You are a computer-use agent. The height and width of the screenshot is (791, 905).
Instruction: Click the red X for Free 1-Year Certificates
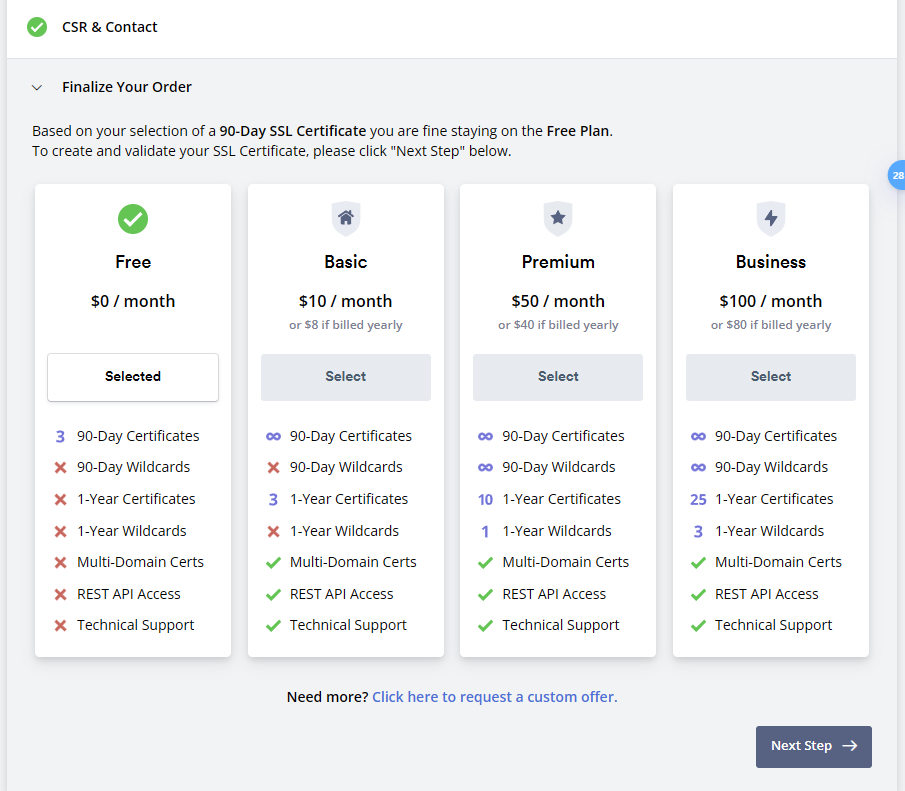(x=61, y=499)
